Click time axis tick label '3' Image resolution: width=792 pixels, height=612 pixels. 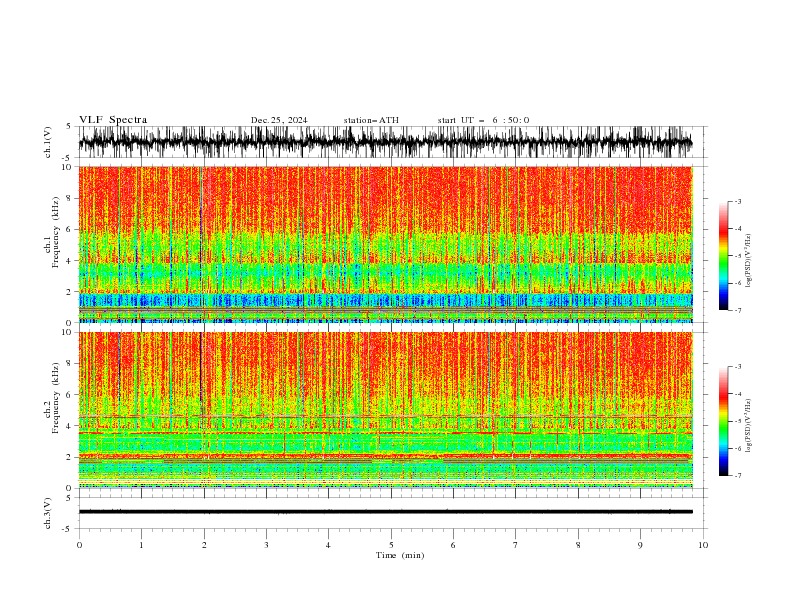point(266,545)
